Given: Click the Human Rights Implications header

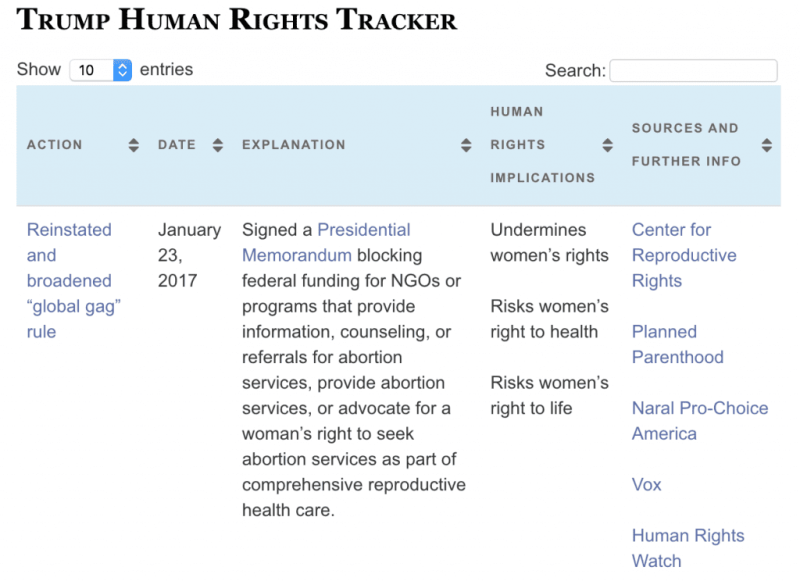Looking at the screenshot, I should pyautogui.click(x=543, y=145).
